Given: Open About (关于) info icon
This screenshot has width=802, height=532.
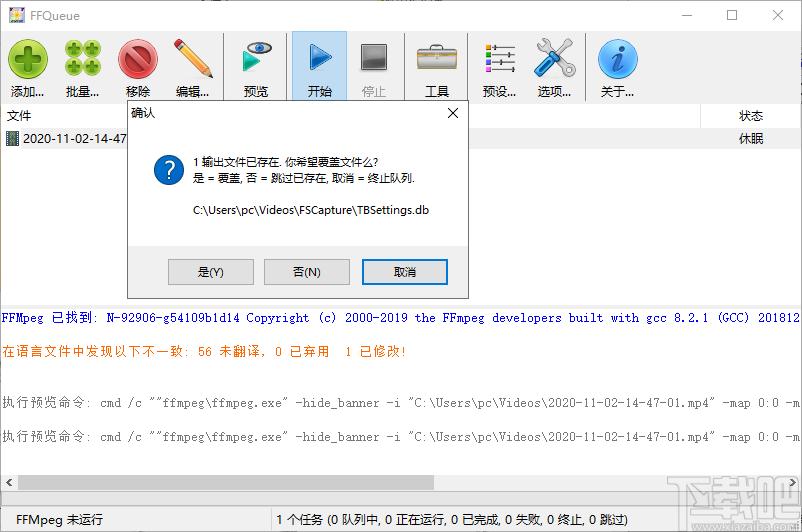Looking at the screenshot, I should 617,59.
